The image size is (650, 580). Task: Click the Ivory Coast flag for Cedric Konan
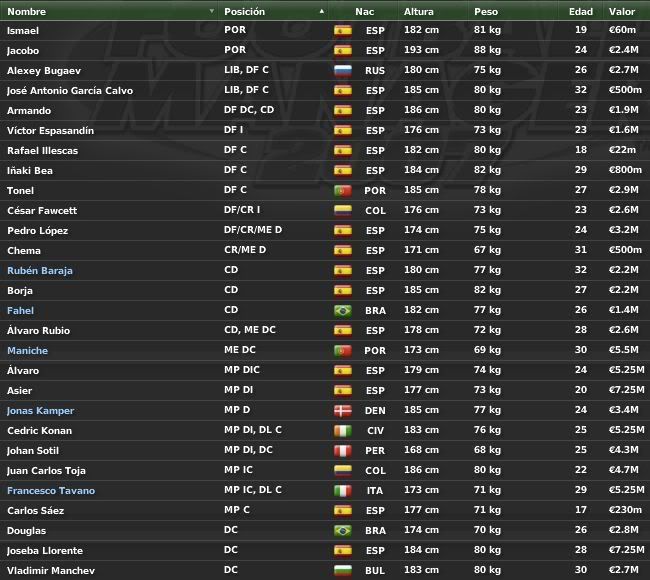pos(343,430)
